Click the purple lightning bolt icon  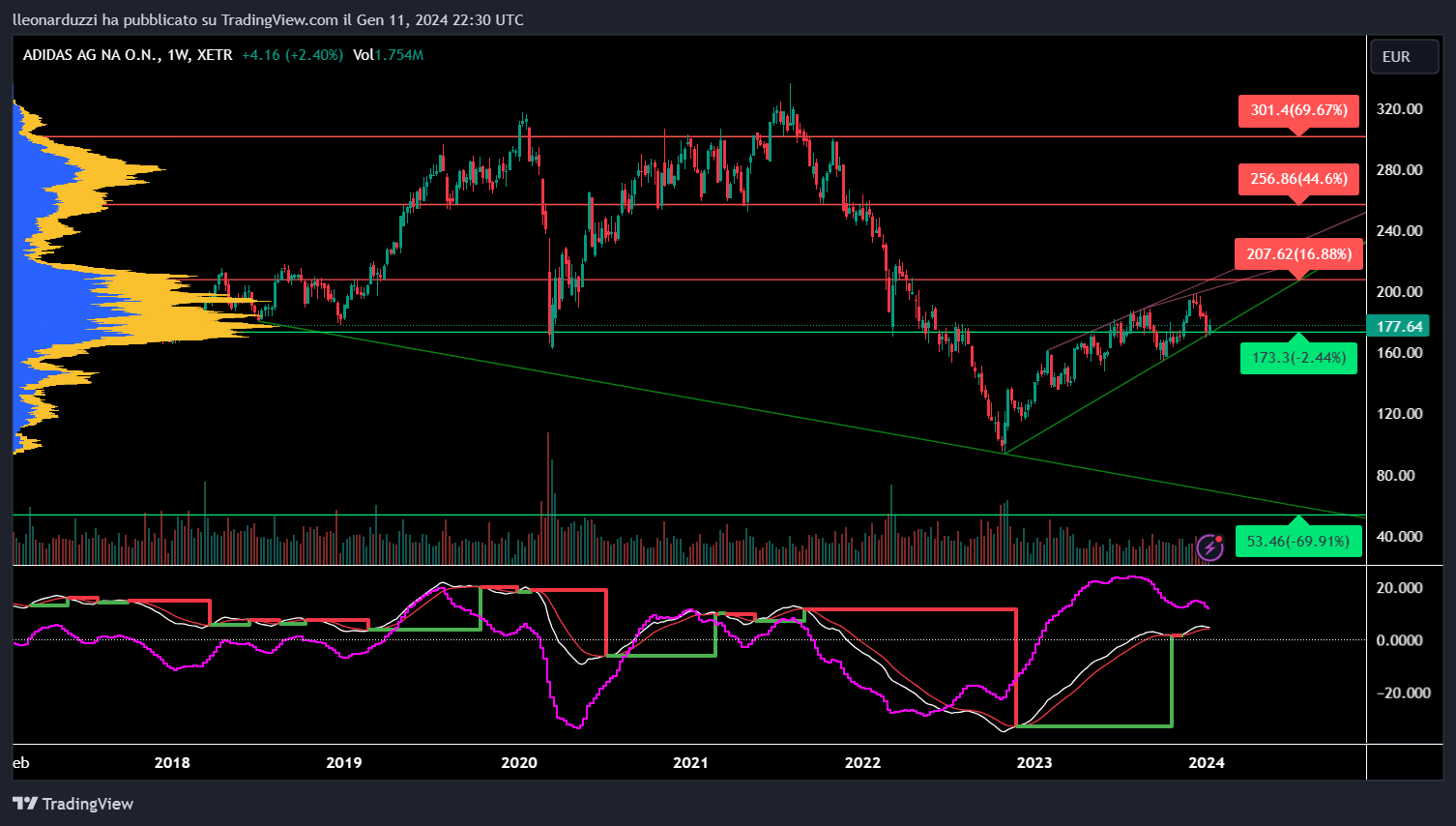click(1209, 548)
